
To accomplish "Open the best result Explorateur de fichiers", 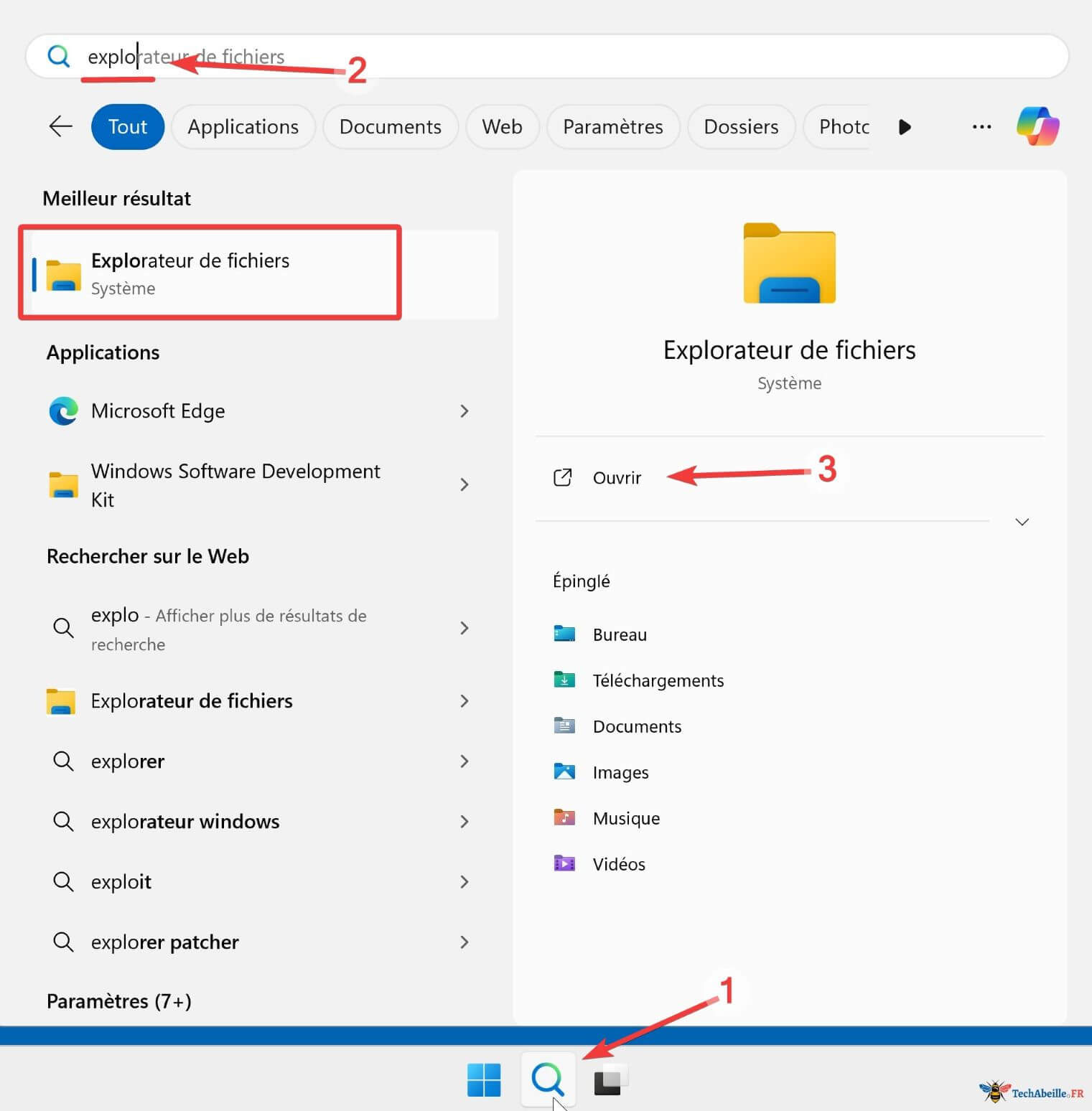I will (264, 273).
